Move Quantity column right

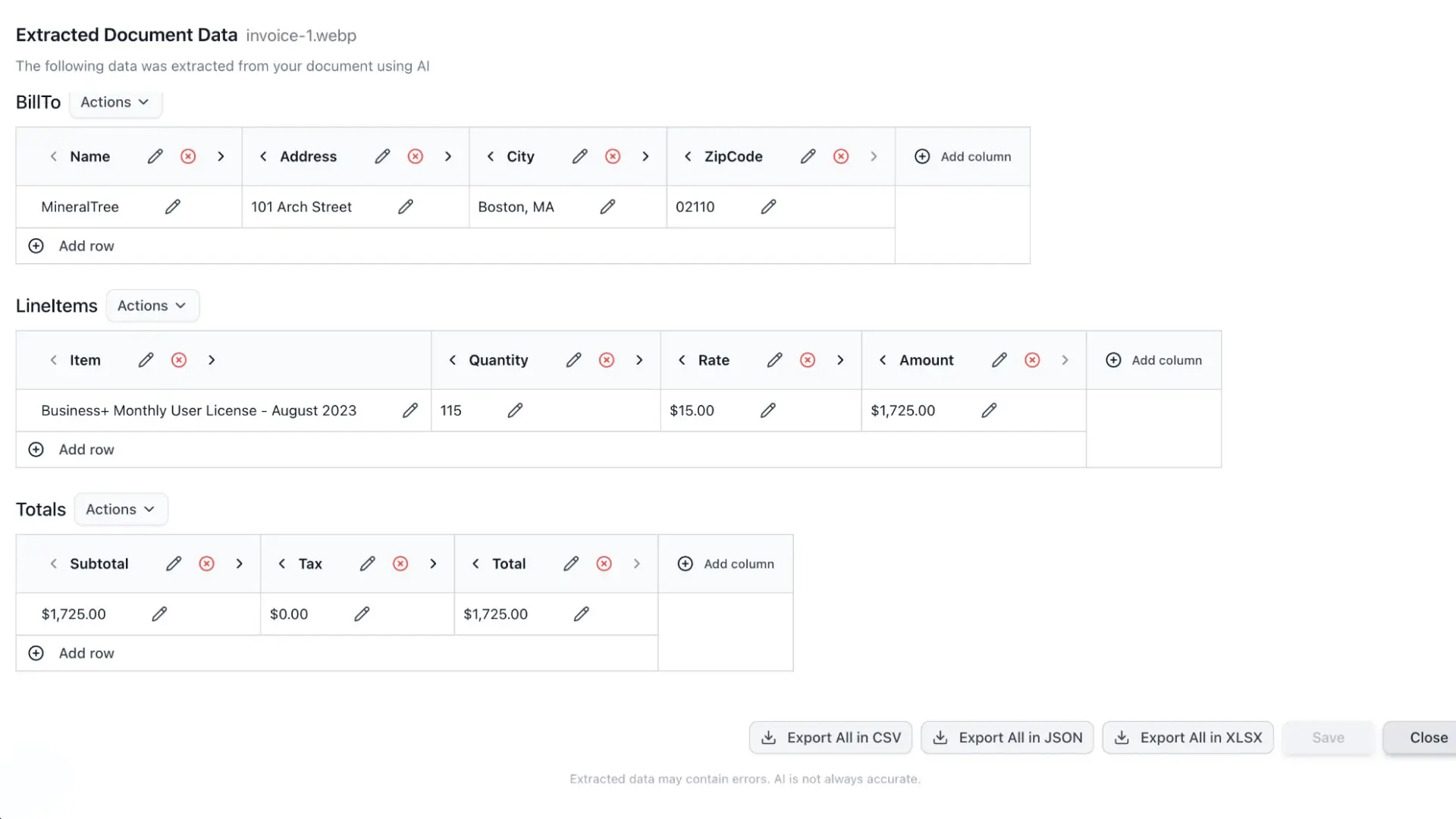tap(639, 360)
